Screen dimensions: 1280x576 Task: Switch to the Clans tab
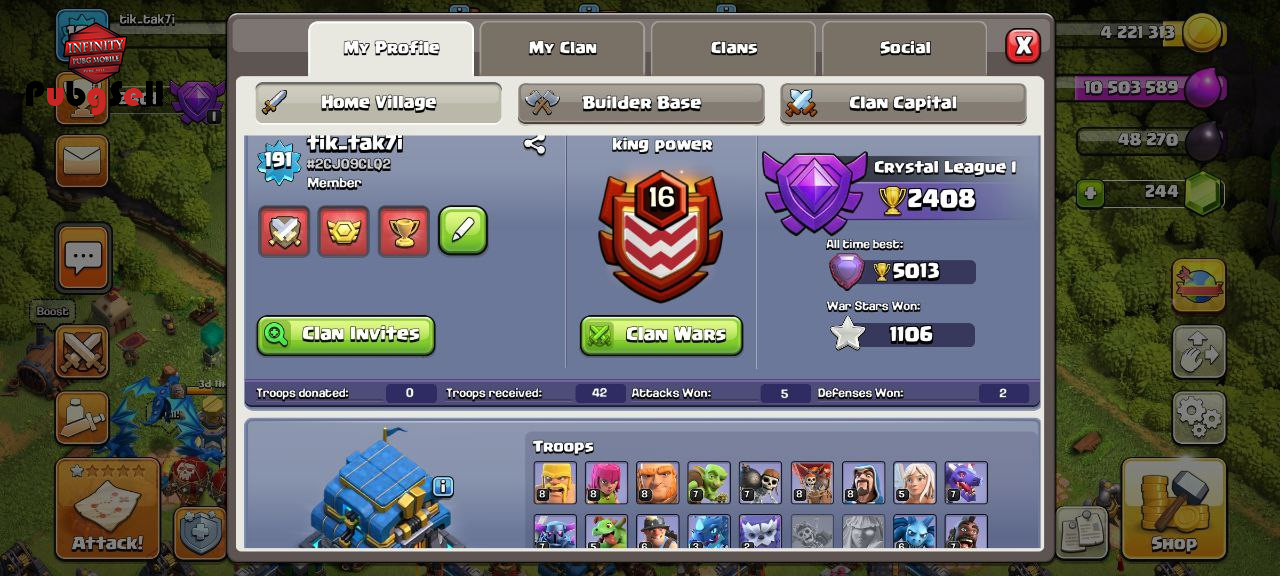click(x=733, y=48)
